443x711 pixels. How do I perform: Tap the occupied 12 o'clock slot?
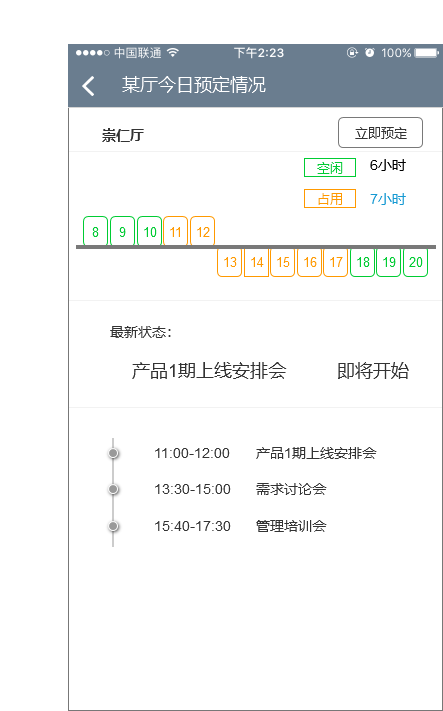click(203, 231)
